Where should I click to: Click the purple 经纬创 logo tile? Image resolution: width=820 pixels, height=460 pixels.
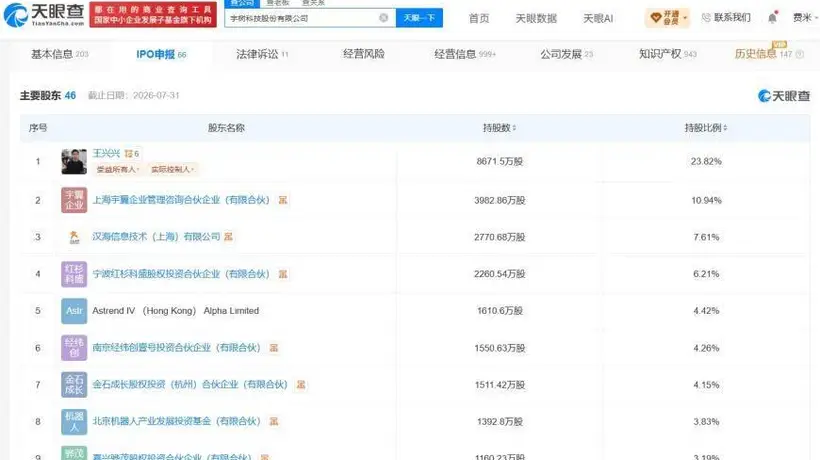[x=74, y=348]
